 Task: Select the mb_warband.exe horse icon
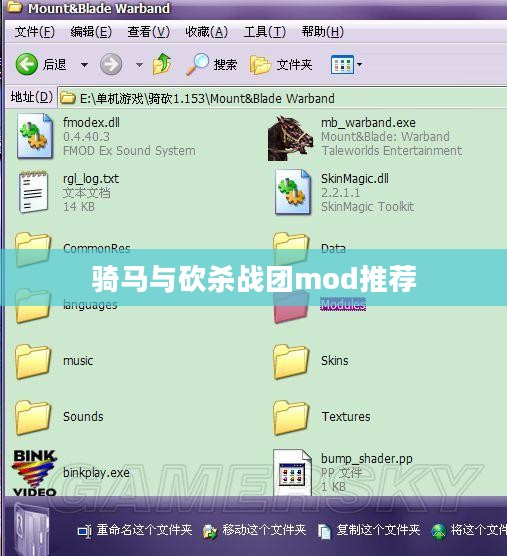(x=290, y=138)
